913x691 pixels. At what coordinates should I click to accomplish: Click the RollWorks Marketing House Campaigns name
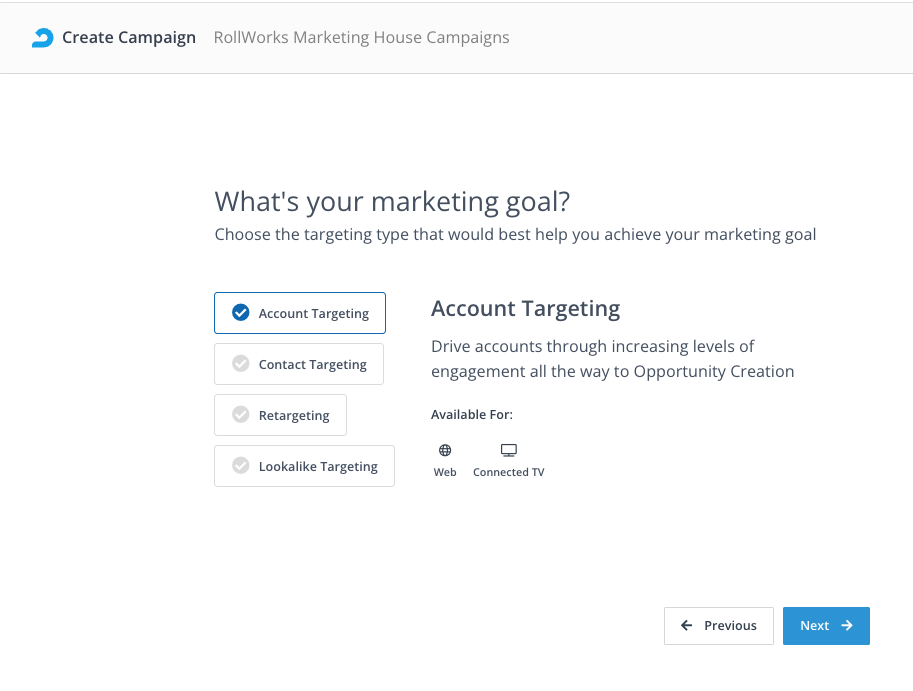click(361, 38)
